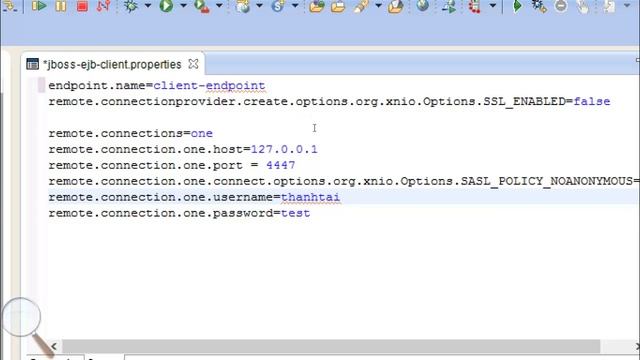This screenshot has height=360, width=640.
Task: Click the icon with small green arrow
Action: tap(449, 6)
